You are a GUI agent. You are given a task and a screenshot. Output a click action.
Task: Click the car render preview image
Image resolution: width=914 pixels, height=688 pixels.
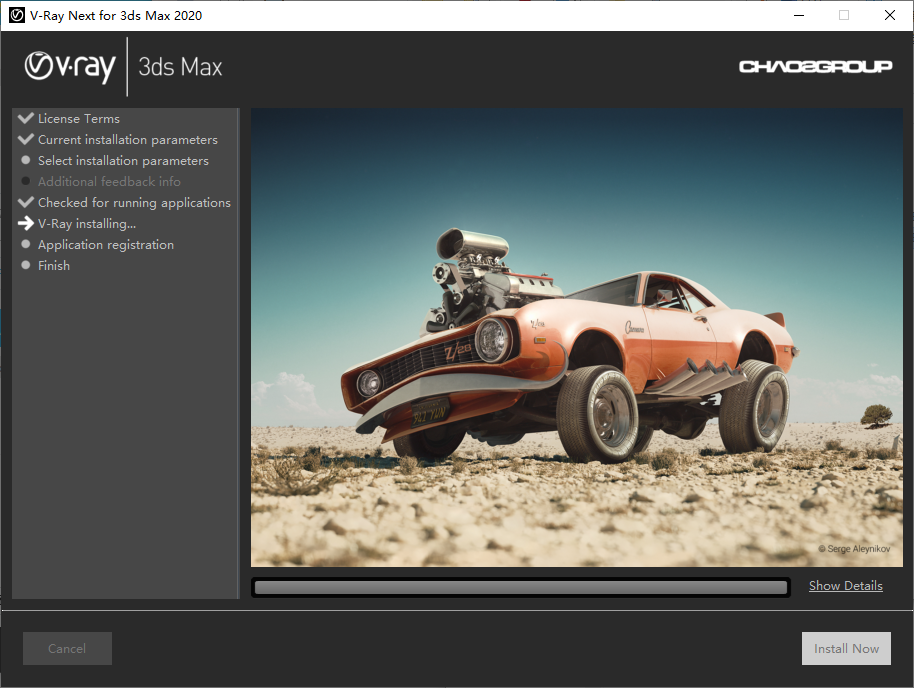[x=576, y=337]
